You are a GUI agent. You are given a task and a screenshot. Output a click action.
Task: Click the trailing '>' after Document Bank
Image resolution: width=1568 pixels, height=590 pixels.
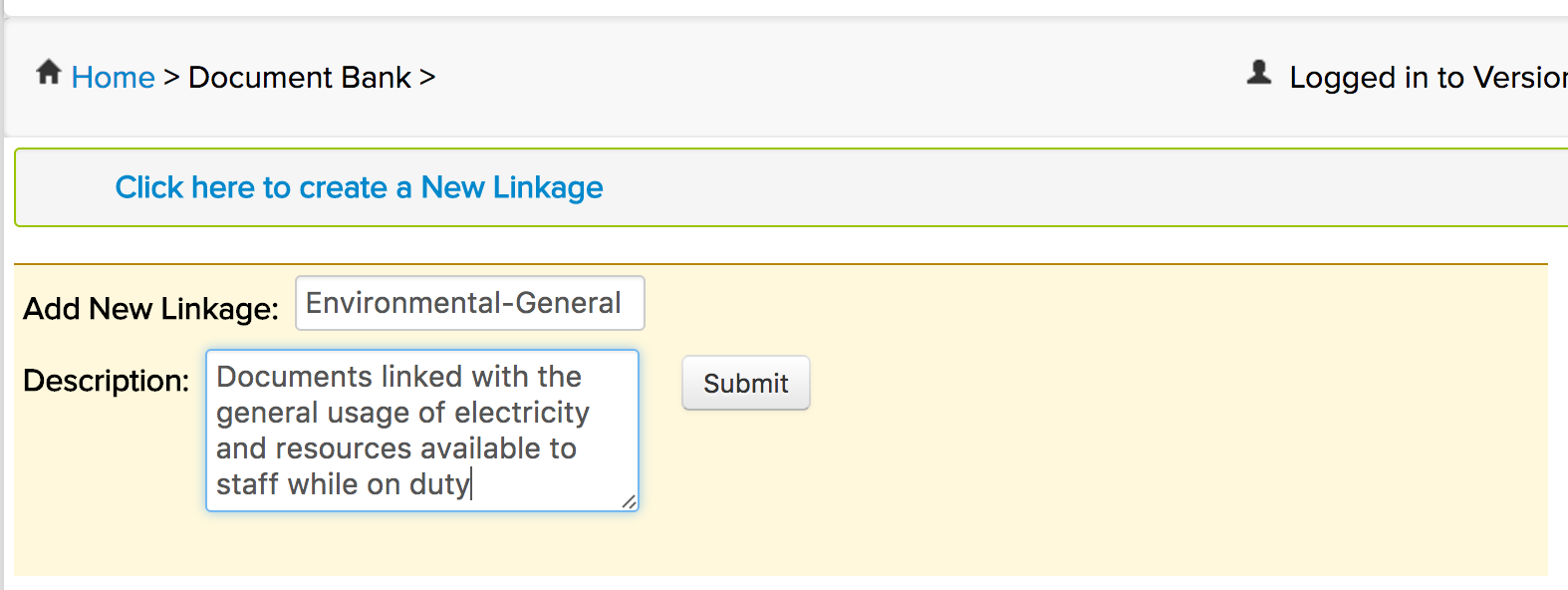427,77
